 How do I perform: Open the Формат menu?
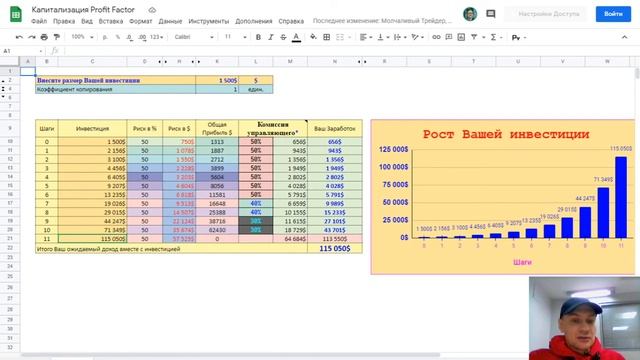140,21
